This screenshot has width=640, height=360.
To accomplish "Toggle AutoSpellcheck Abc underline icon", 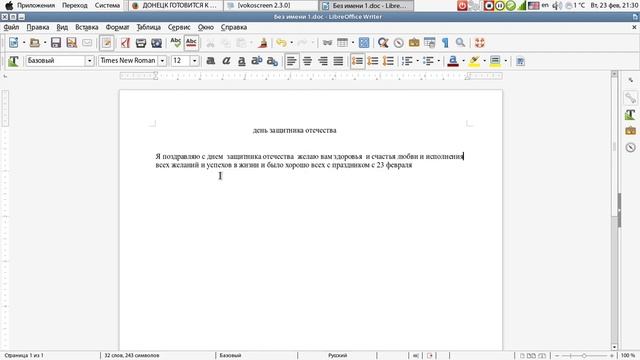I will tap(191, 43).
